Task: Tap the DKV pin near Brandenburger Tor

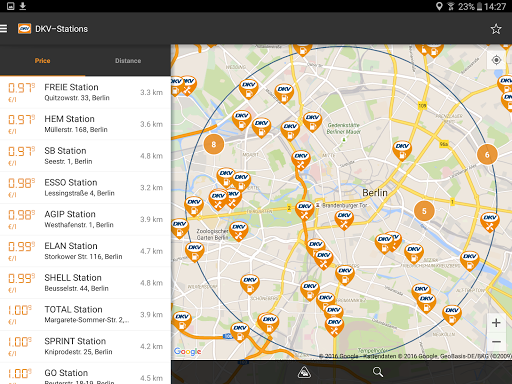Action: point(305,210)
